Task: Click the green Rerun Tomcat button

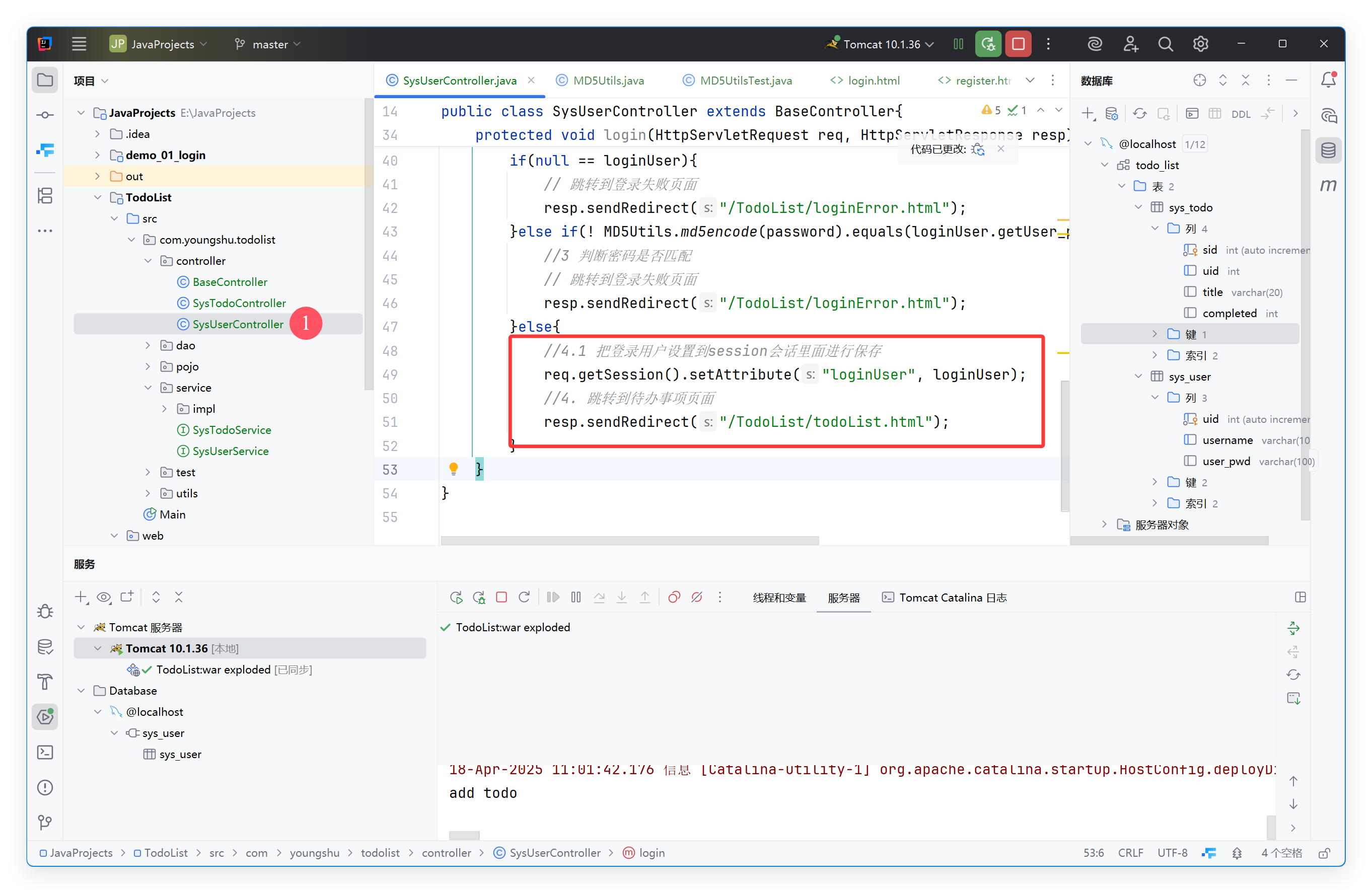Action: pyautogui.click(x=988, y=44)
